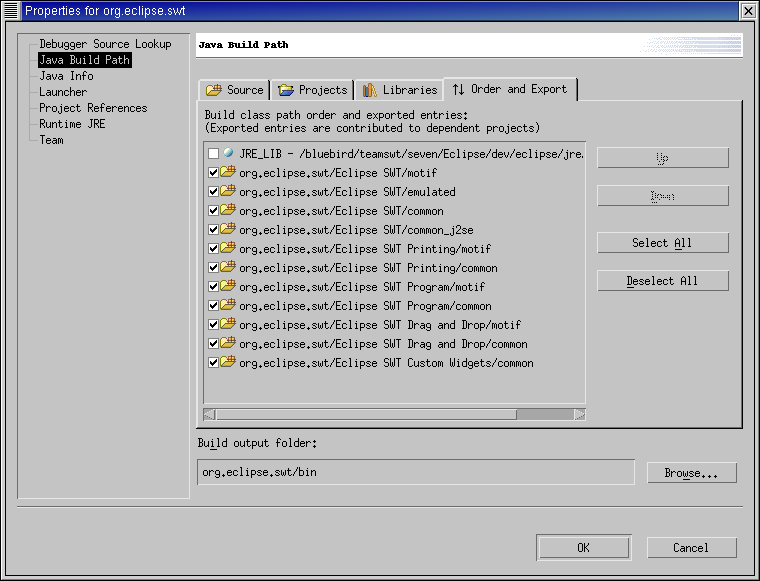760x581 pixels.
Task: Uncheck the SWT Drag and Drop/motif checkbox
Action: click(213, 324)
